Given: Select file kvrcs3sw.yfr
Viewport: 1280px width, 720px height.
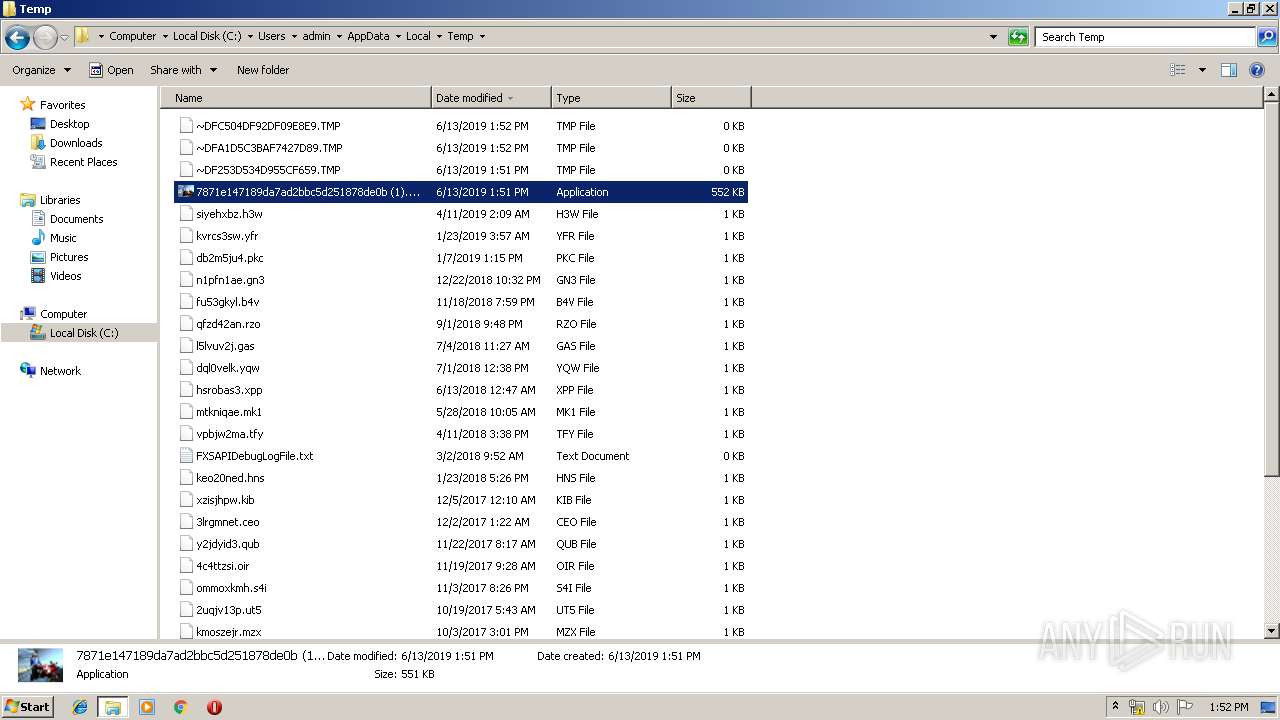Looking at the screenshot, I should pyautogui.click(x=461, y=236).
